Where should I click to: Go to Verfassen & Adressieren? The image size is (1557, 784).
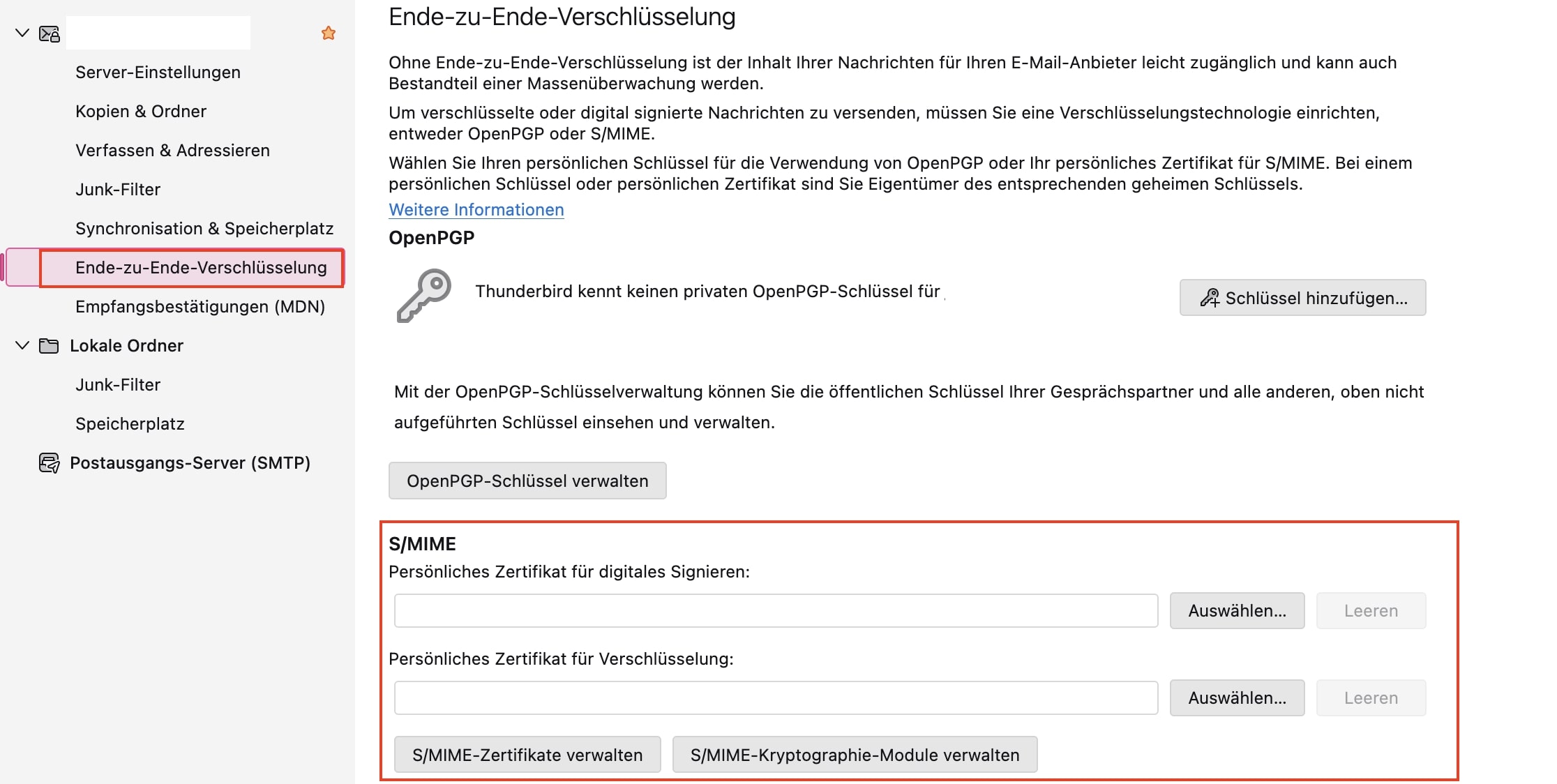[172, 150]
